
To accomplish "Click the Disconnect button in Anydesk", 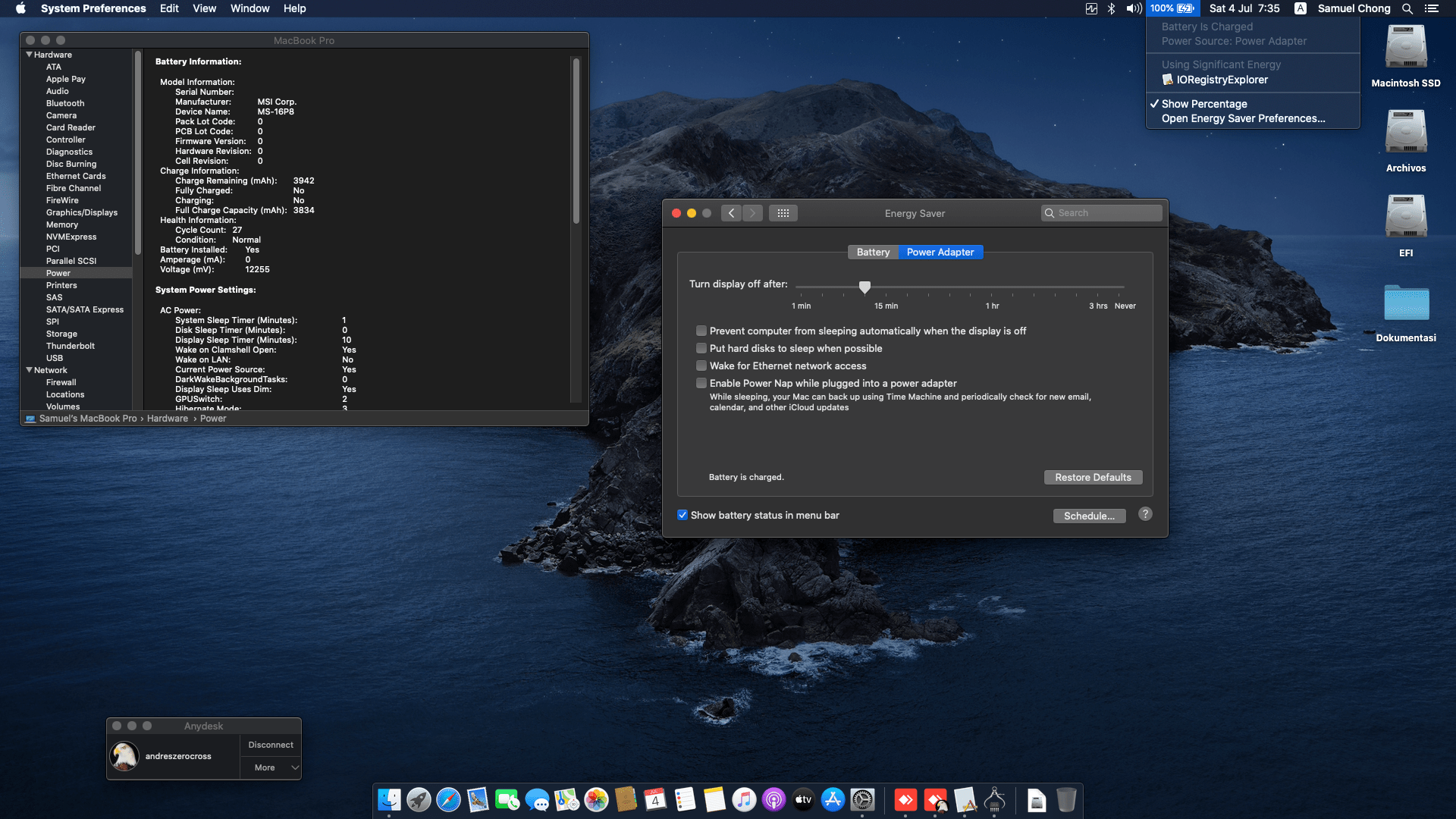I will pos(271,744).
